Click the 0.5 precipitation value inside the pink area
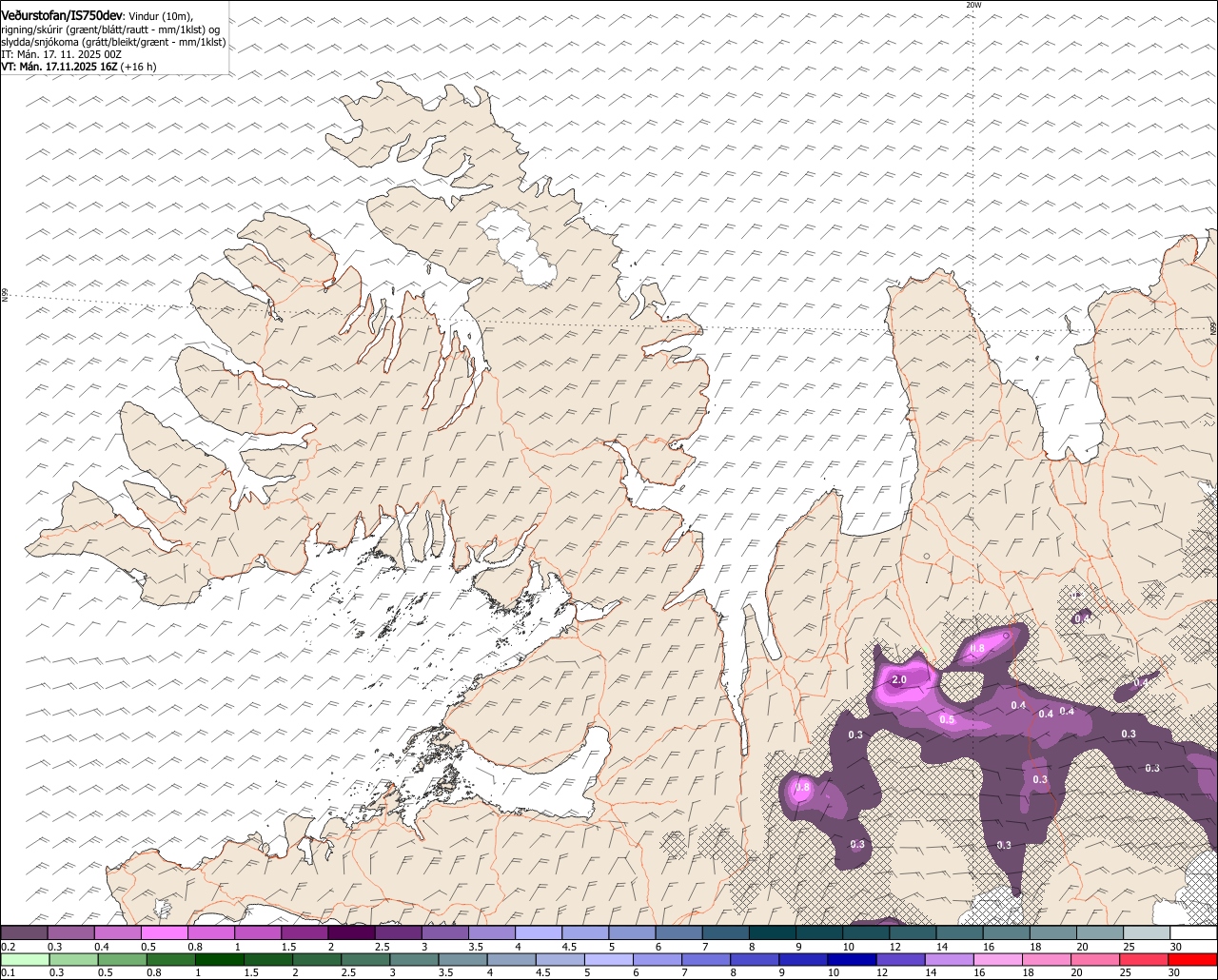1218x980 pixels. (x=947, y=719)
